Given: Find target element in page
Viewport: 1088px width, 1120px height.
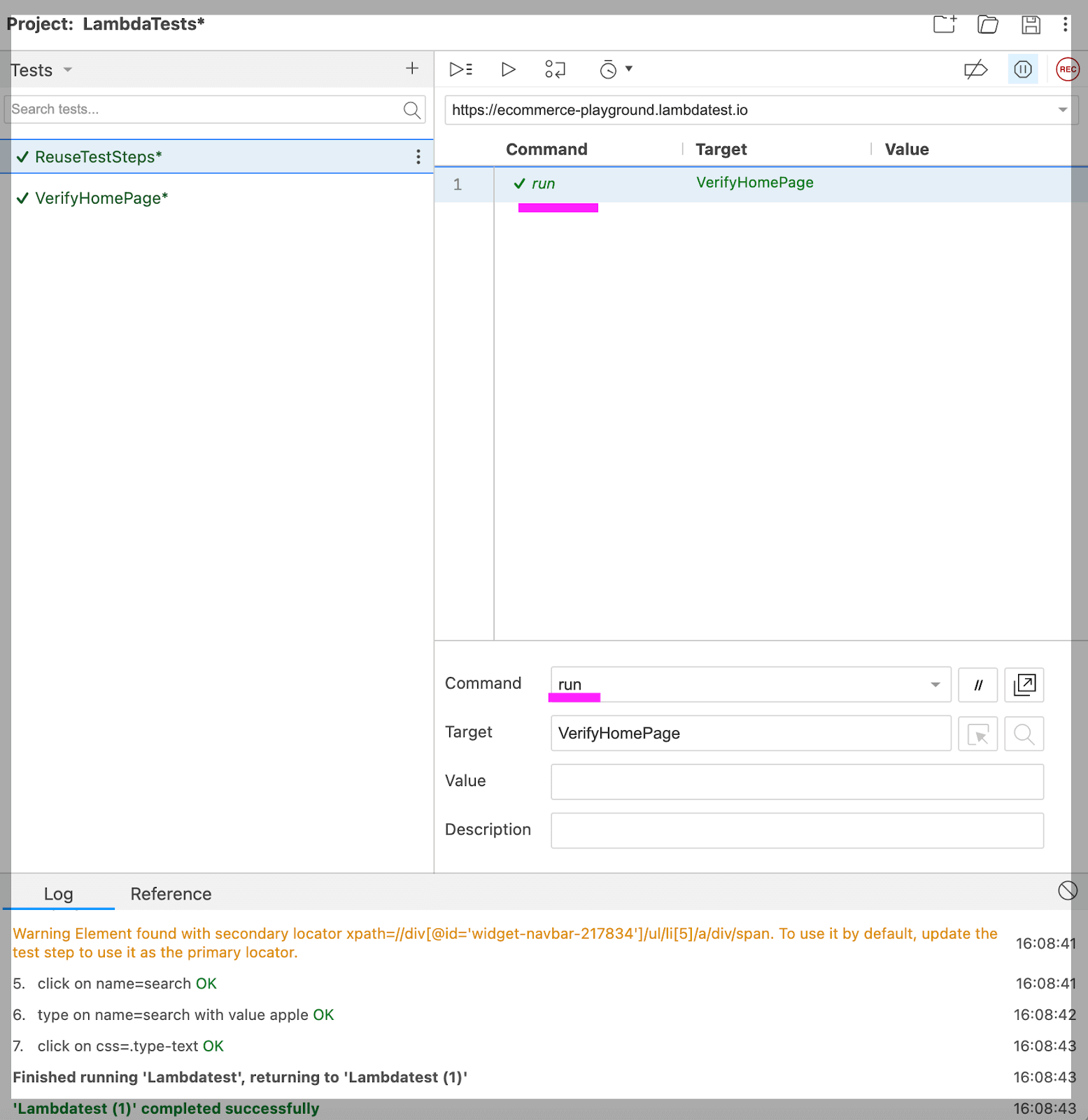Looking at the screenshot, I should point(1024,734).
